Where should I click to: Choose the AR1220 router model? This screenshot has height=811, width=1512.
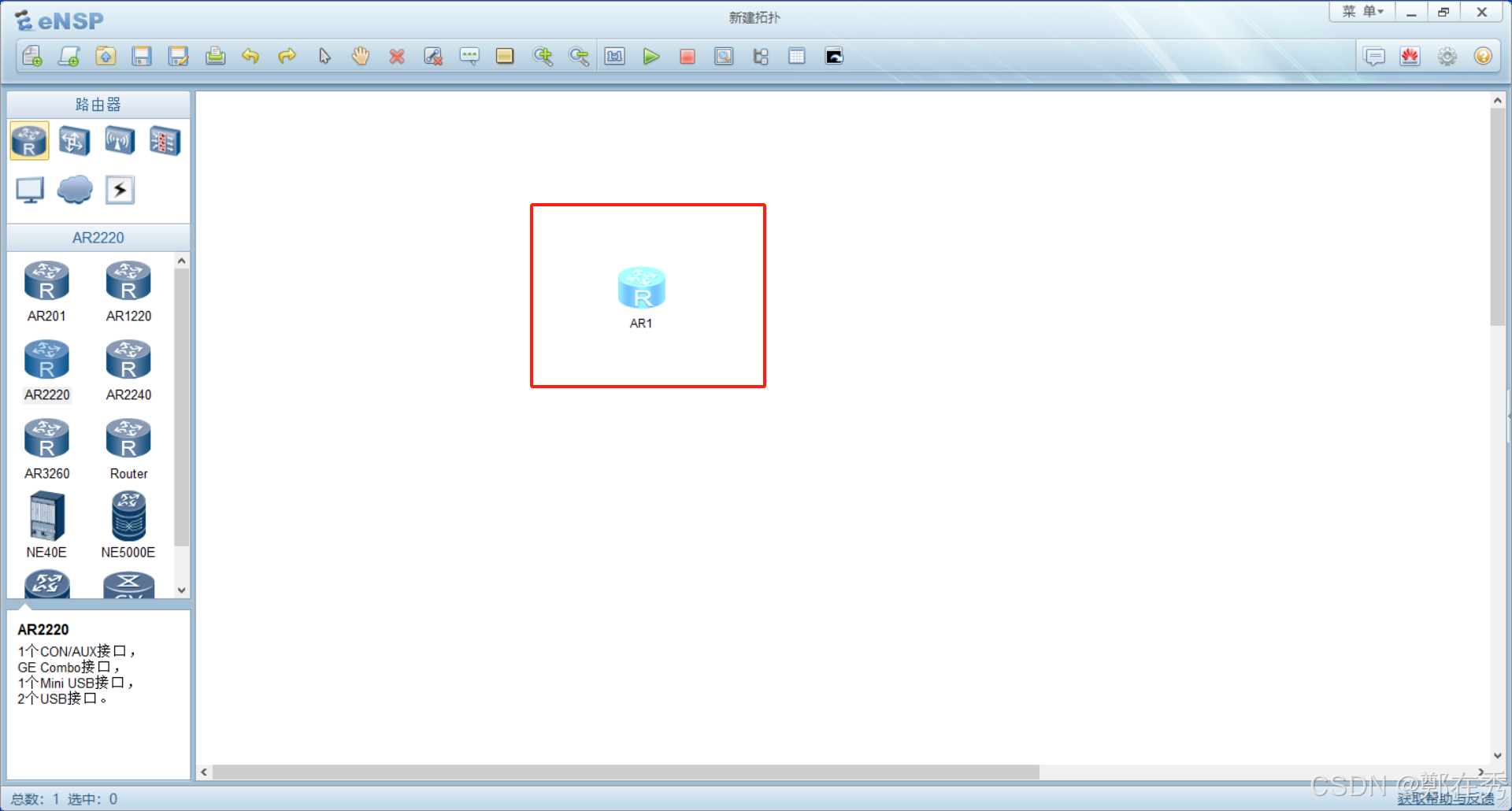click(128, 292)
